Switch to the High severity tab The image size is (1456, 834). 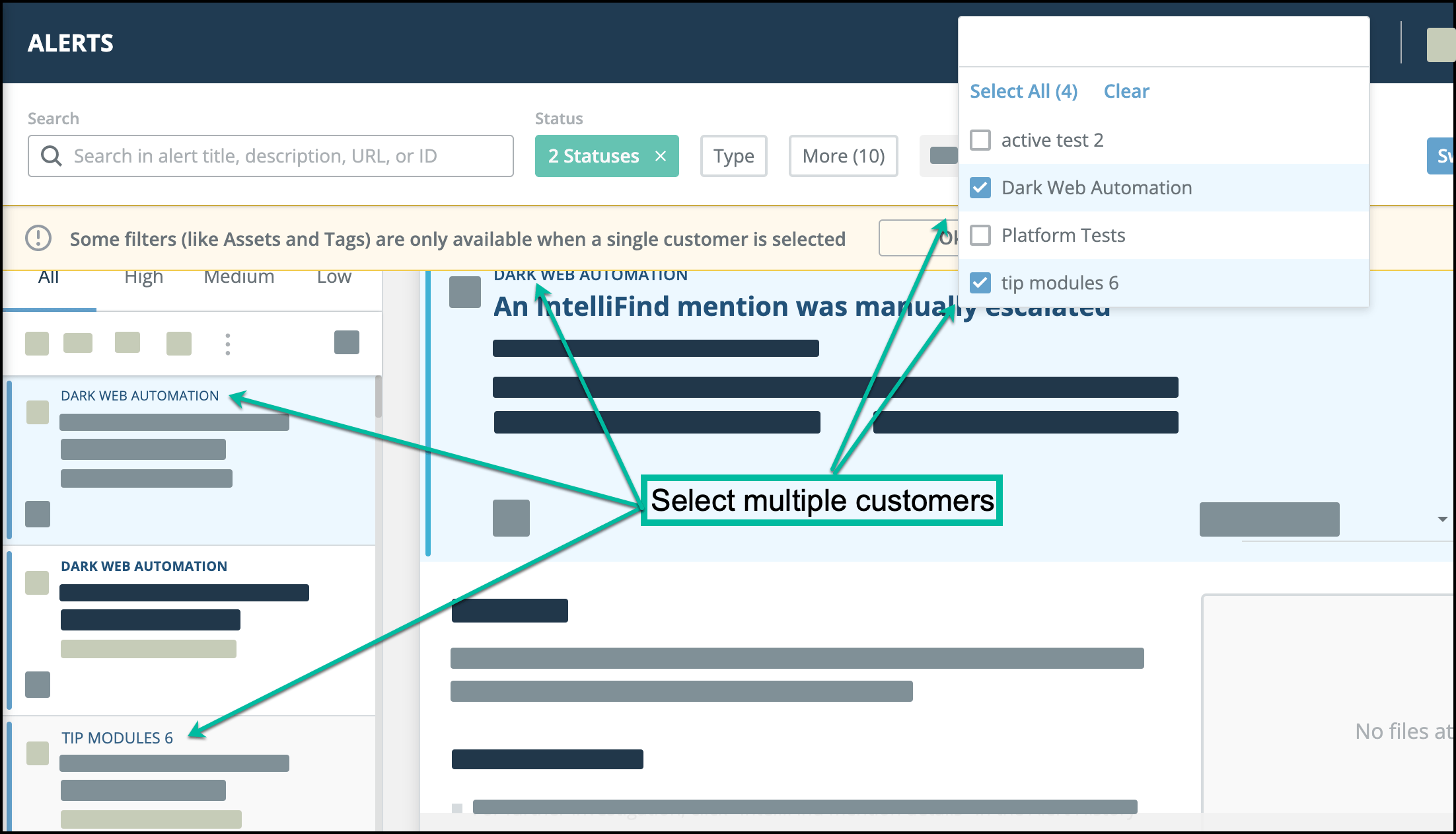pyautogui.click(x=143, y=278)
